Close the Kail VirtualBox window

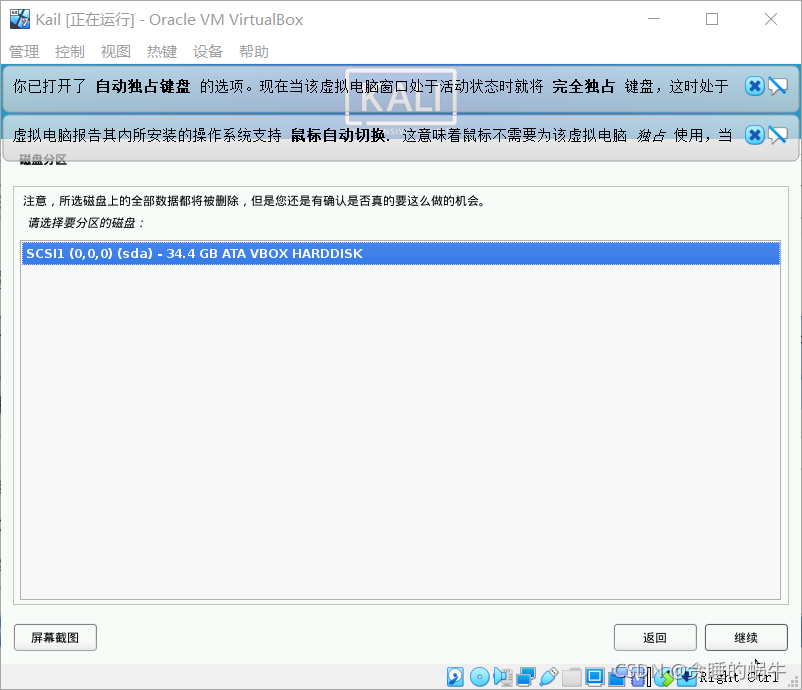[771, 19]
